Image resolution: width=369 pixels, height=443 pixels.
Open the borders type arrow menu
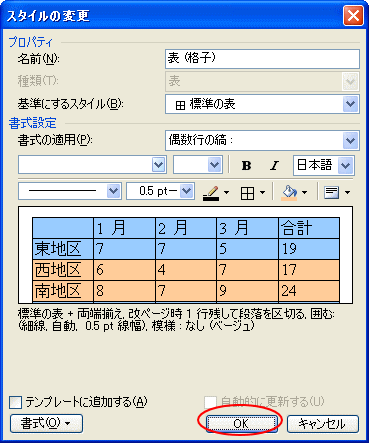(x=262, y=193)
